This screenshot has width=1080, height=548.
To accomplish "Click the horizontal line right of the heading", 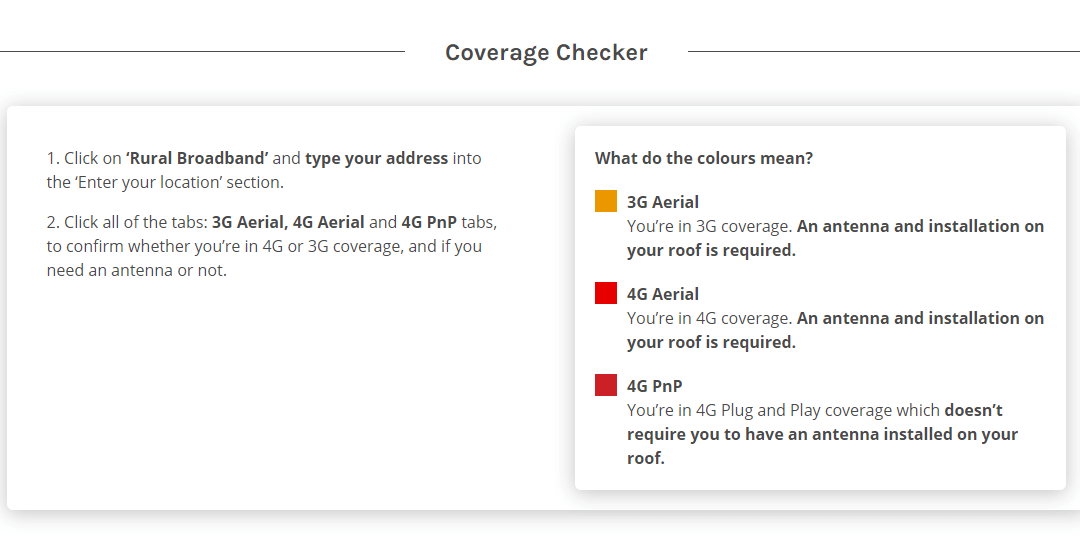I will (884, 52).
